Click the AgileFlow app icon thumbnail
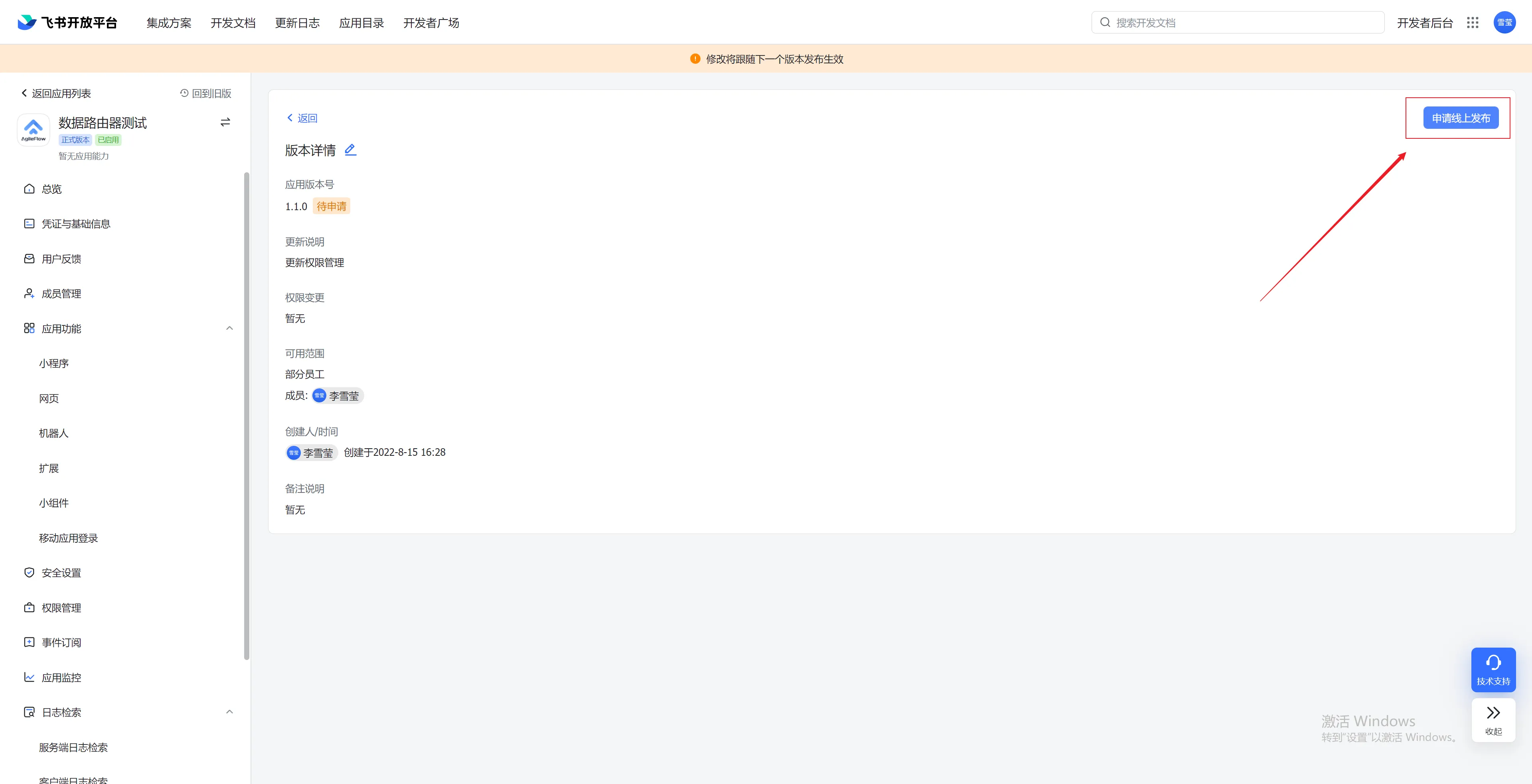 pos(33,129)
